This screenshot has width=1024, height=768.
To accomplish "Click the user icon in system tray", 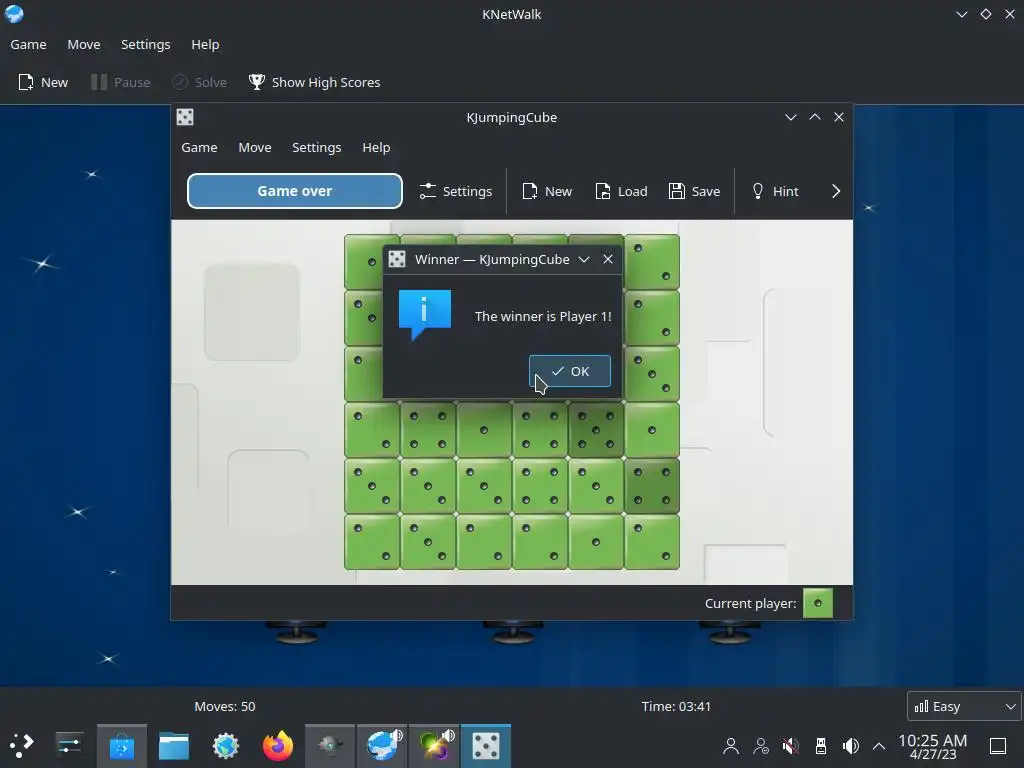I will click(731, 746).
